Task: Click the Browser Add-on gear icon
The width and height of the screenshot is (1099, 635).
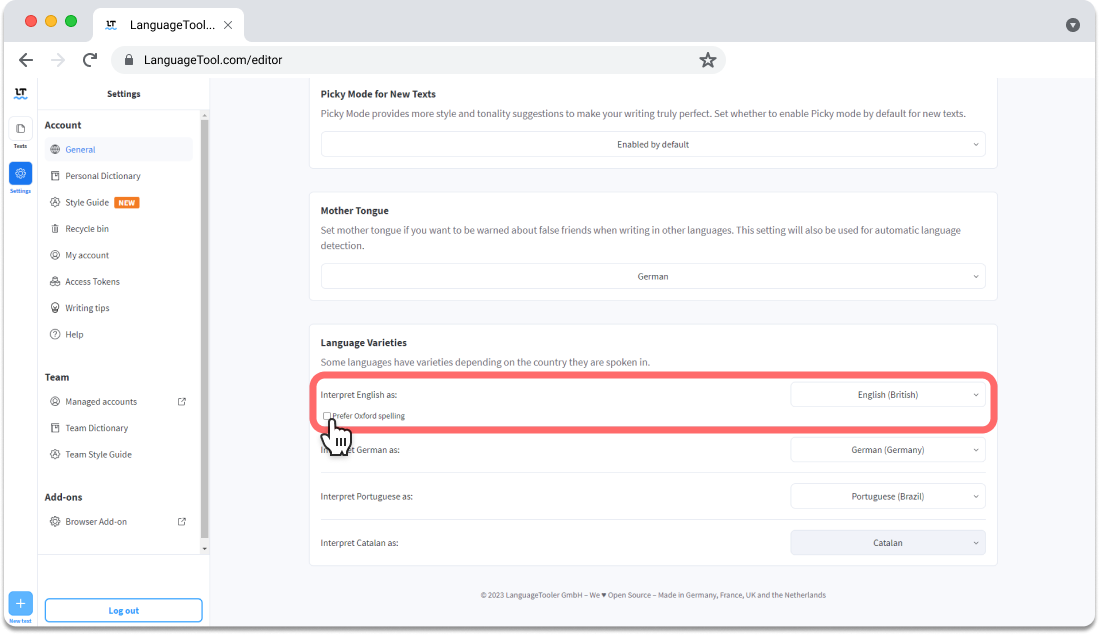Action: pos(55,521)
